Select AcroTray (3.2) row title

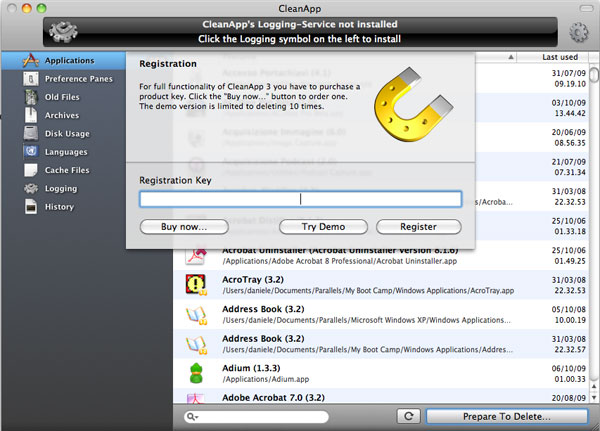tap(253, 280)
